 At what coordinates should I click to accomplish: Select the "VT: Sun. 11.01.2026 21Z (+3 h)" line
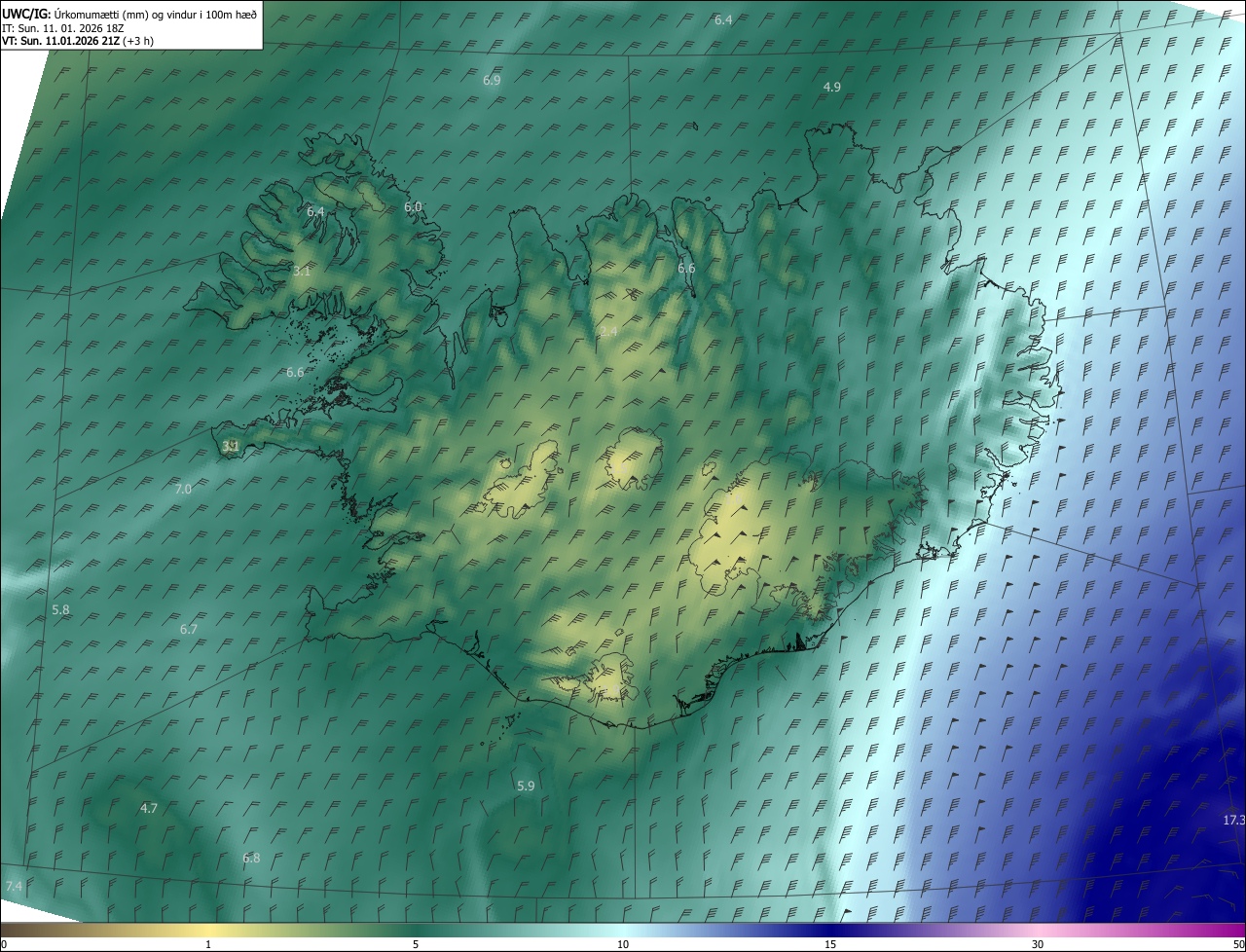click(x=78, y=41)
